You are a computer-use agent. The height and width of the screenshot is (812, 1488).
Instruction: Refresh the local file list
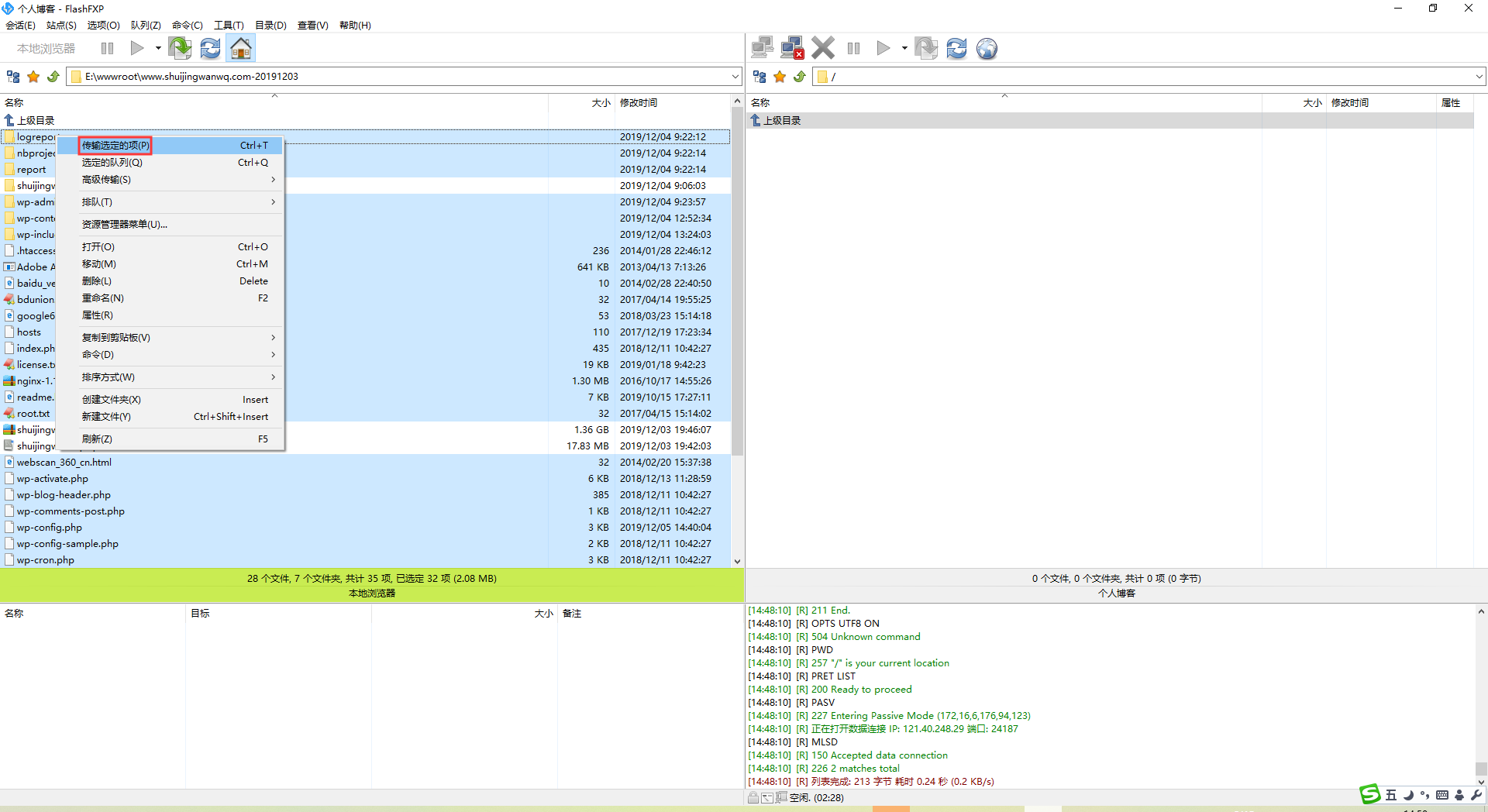[x=210, y=49]
